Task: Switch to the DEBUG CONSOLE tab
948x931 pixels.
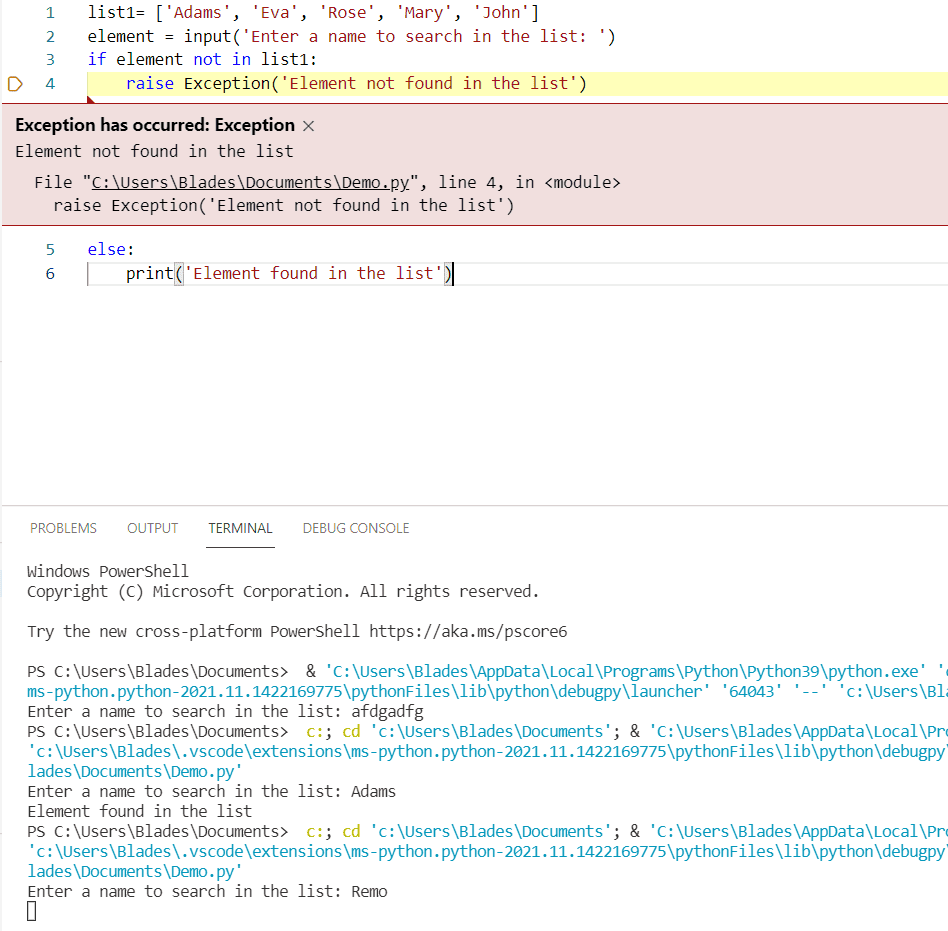Action: [x=355, y=528]
